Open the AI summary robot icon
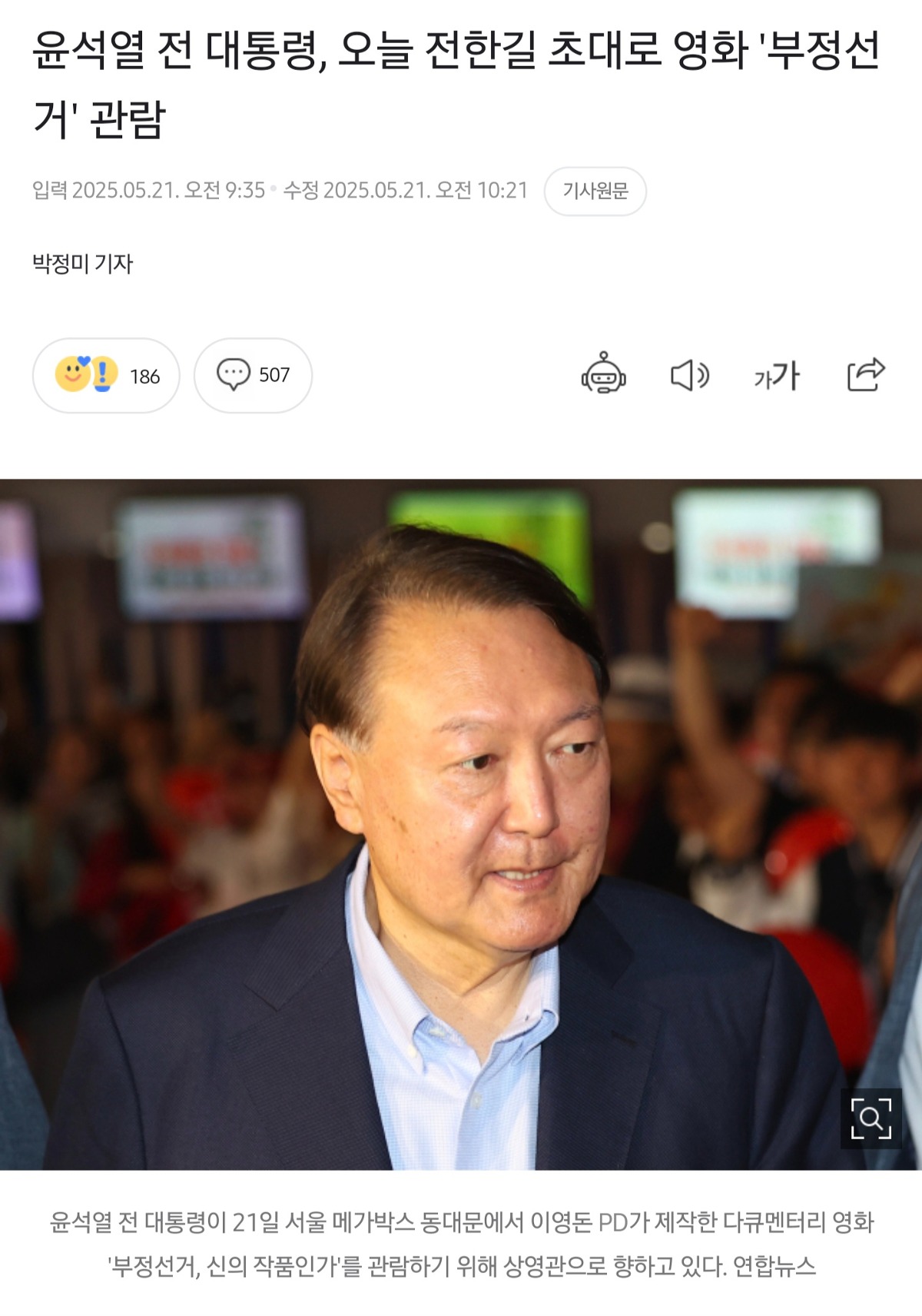The image size is (922, 1316). 603,374
